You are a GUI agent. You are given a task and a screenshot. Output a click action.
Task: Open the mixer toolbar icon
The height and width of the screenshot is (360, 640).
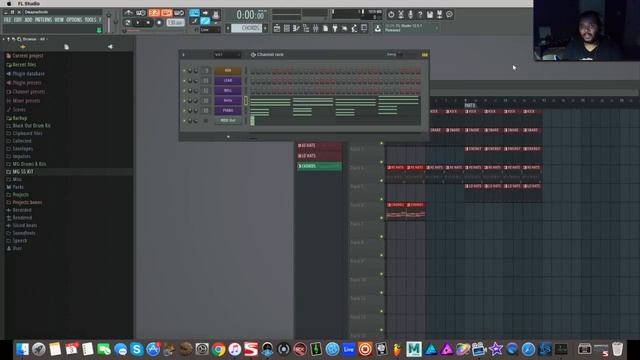(316, 28)
